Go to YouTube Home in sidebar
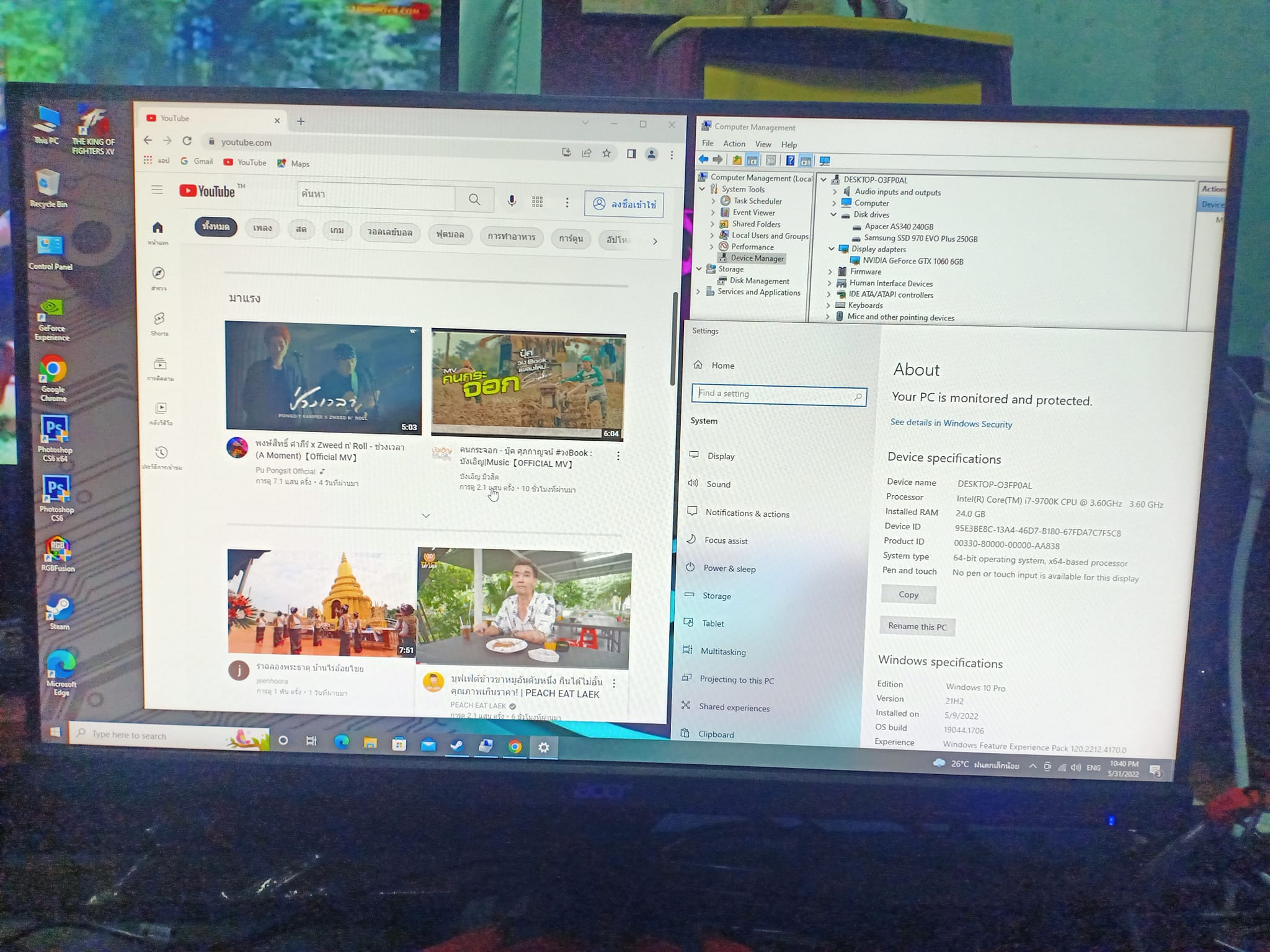Screen dimensions: 1270x952 coord(158,232)
